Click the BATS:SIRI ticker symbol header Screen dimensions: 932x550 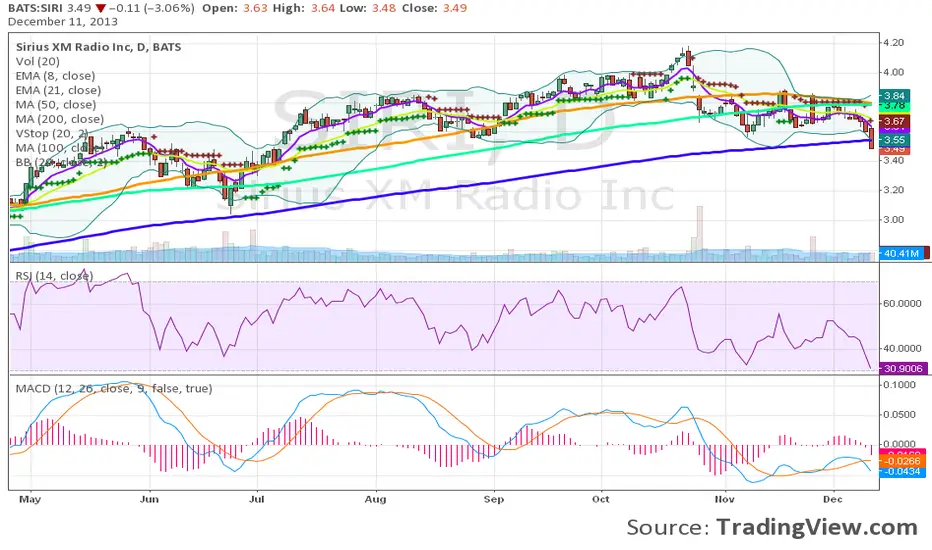coord(35,8)
